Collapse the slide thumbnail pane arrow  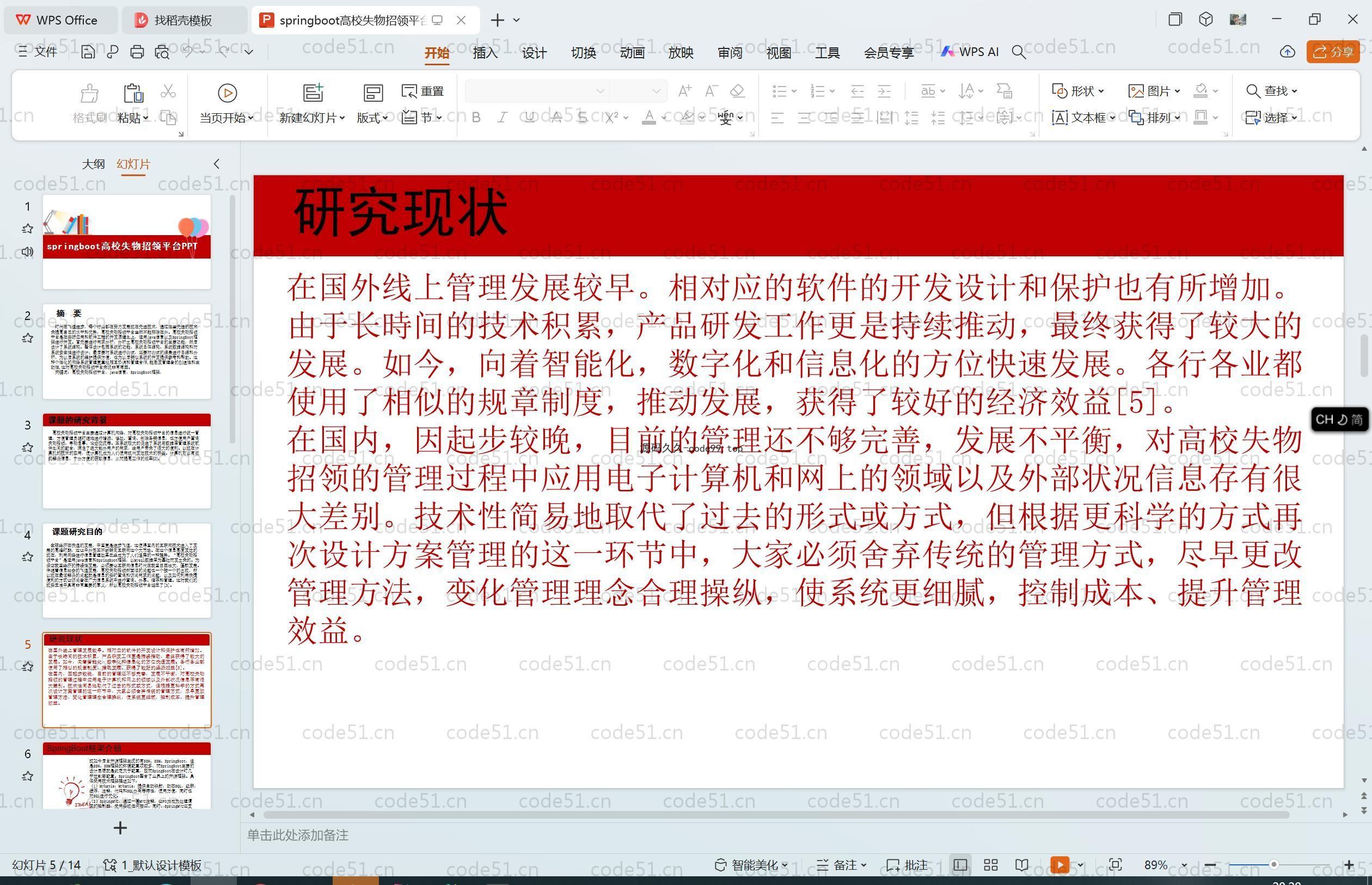tap(217, 164)
